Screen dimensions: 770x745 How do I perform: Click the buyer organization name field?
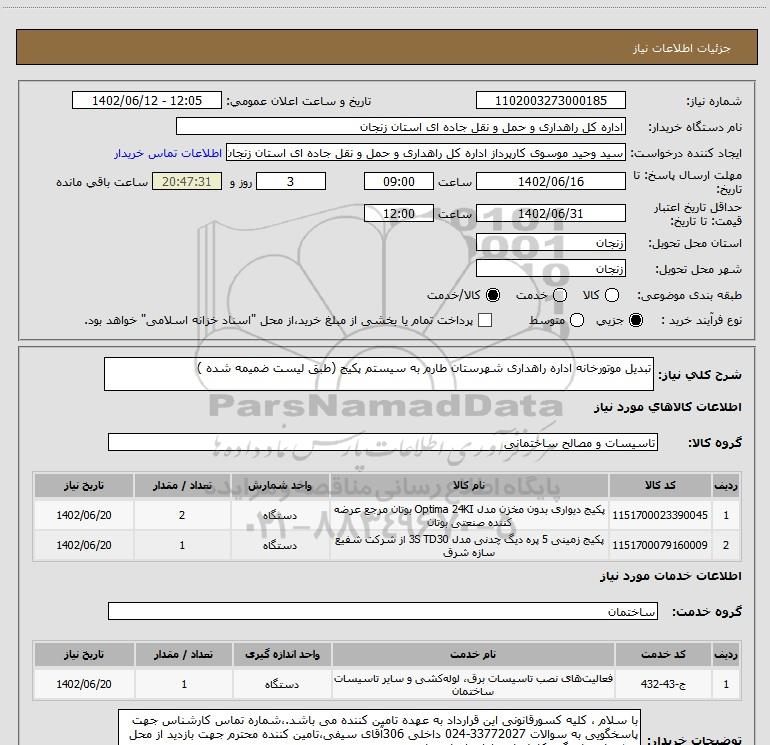(401, 126)
